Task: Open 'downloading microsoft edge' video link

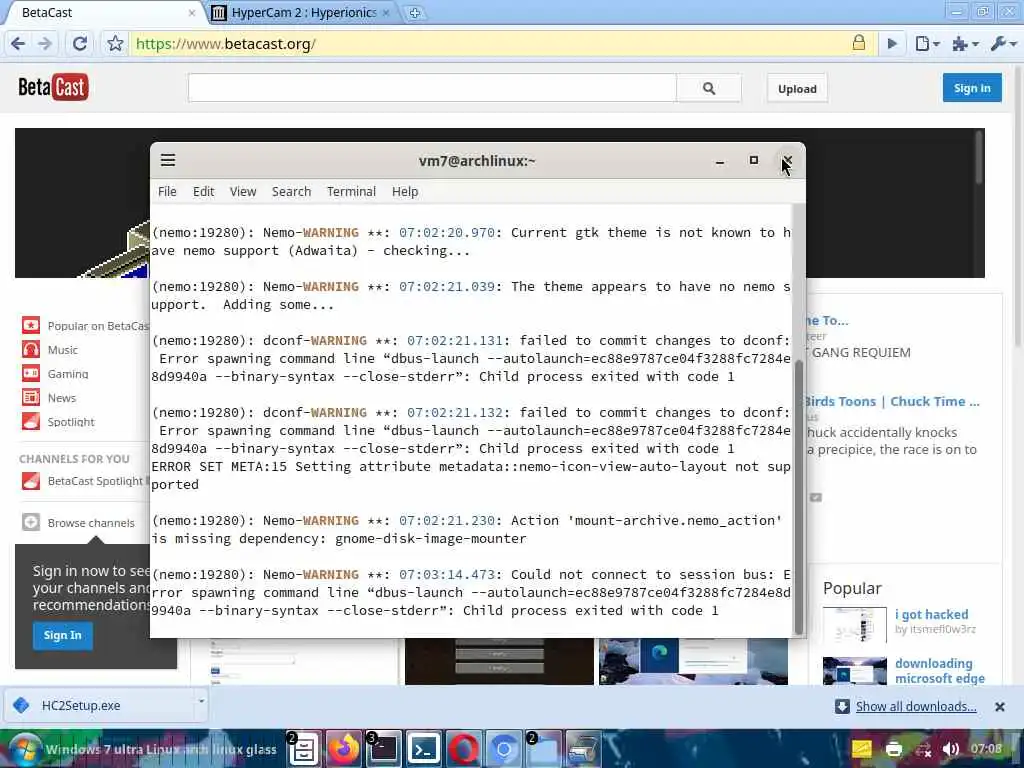Action: (940, 671)
